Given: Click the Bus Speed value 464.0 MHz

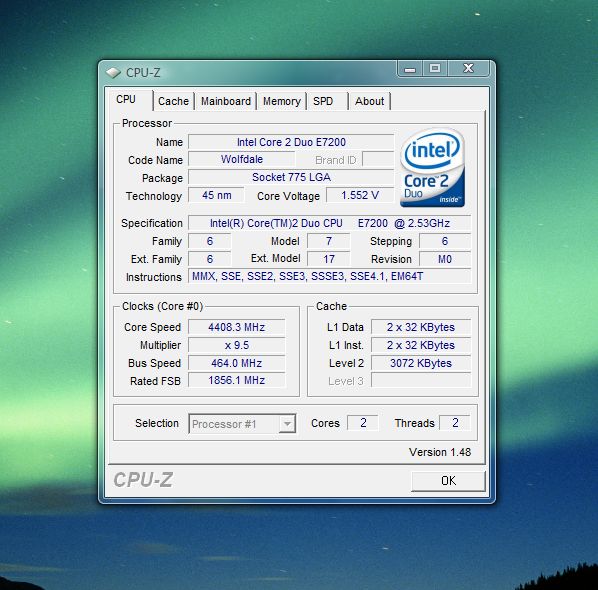Looking at the screenshot, I should tap(236, 363).
